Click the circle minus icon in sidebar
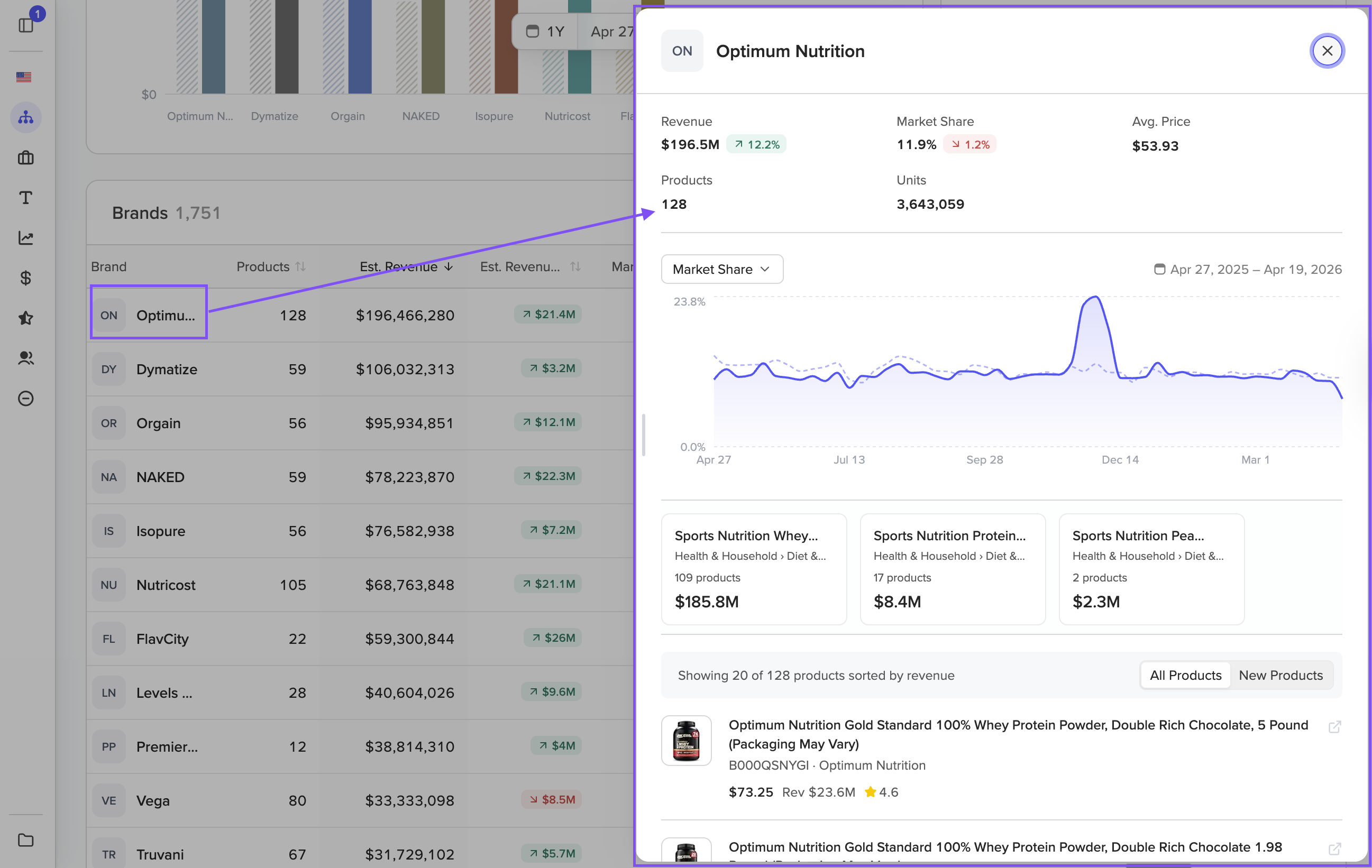1372x868 pixels. (x=25, y=398)
